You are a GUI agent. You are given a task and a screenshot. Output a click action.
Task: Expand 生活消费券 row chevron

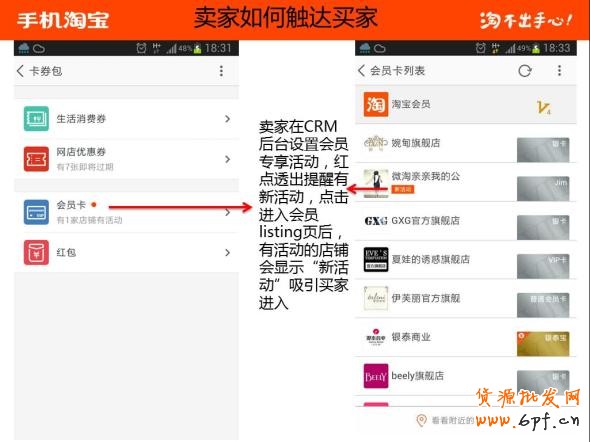click(227, 119)
